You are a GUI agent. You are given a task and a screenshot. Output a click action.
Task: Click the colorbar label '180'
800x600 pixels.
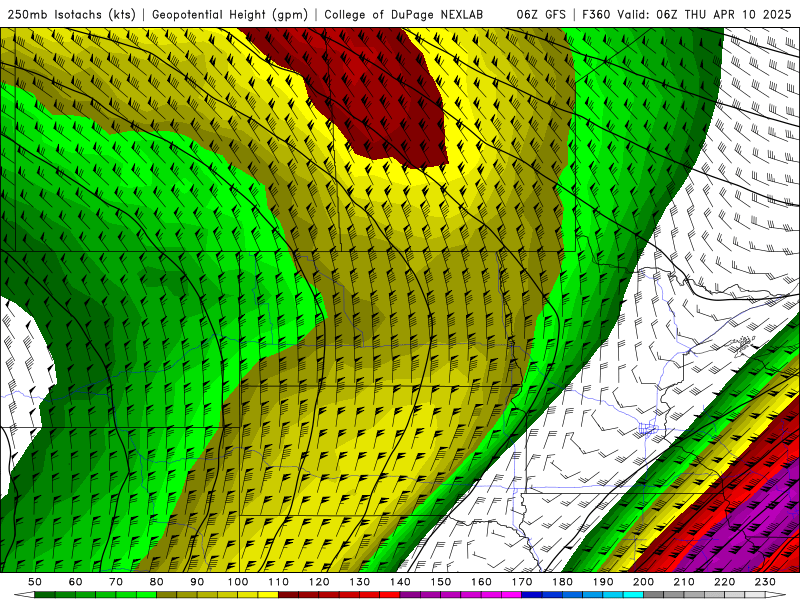pos(562,582)
